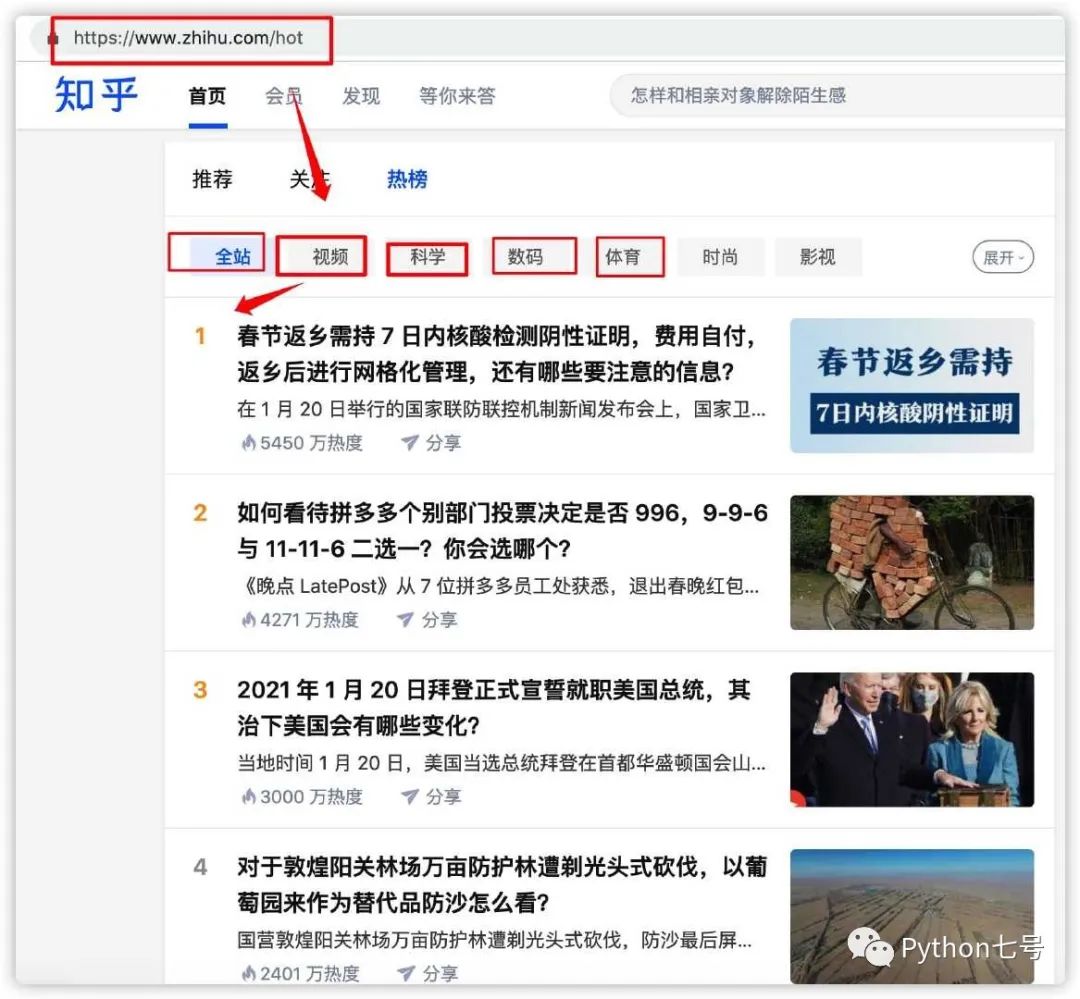Click the flame icon next to 4271 万热度
The image size is (1080, 999).
(248, 619)
